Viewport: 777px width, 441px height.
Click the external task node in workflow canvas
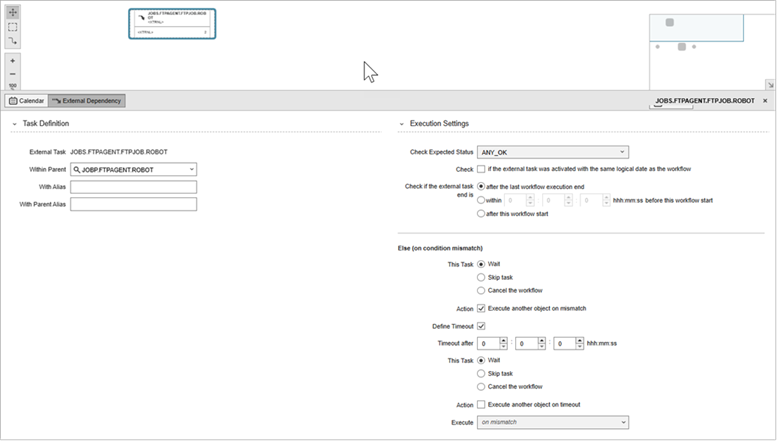pyautogui.click(x=172, y=24)
